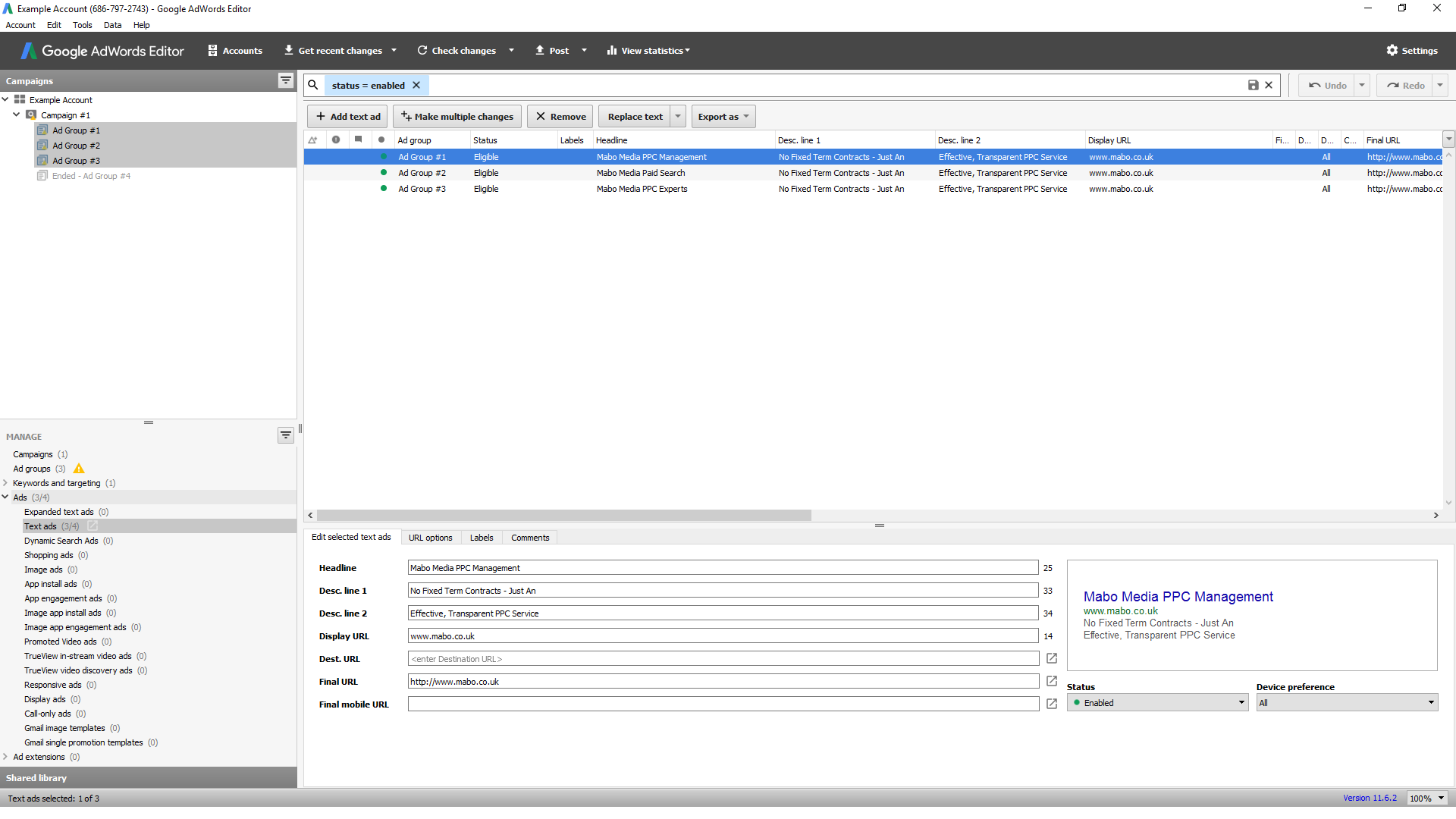Open Final mobile URL in browser icon
Viewport: 1456px width, 819px height.
pos(1052,704)
